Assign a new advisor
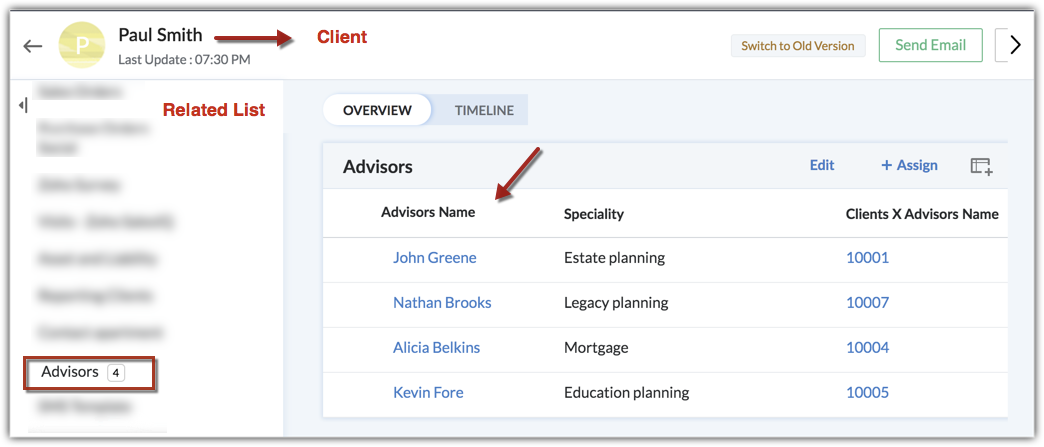This screenshot has width=1044, height=447. [909, 165]
